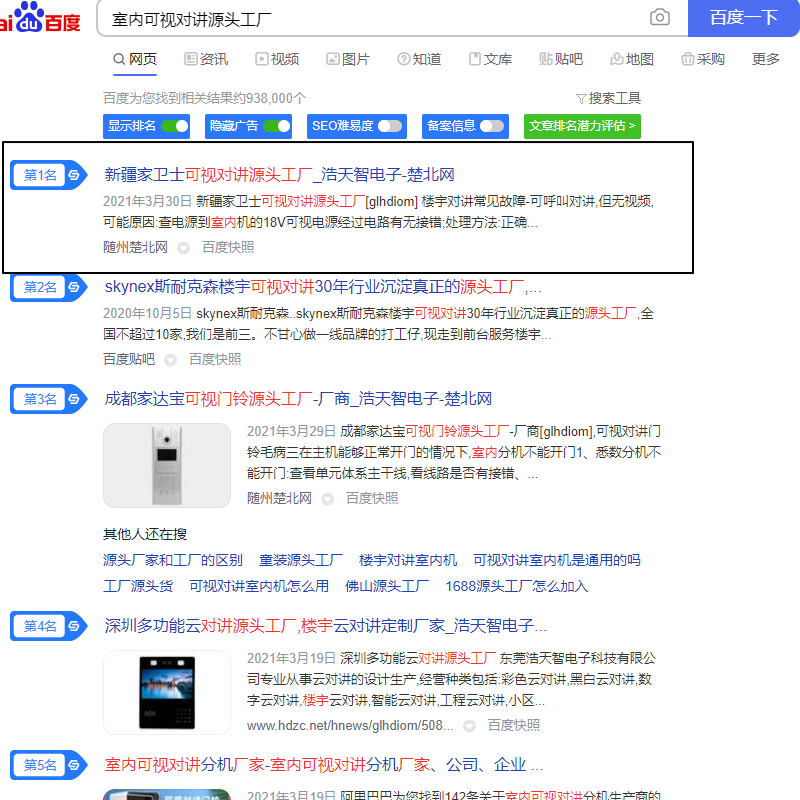
Task: Search related 楼宇对讲室内机
Action: tap(408, 560)
